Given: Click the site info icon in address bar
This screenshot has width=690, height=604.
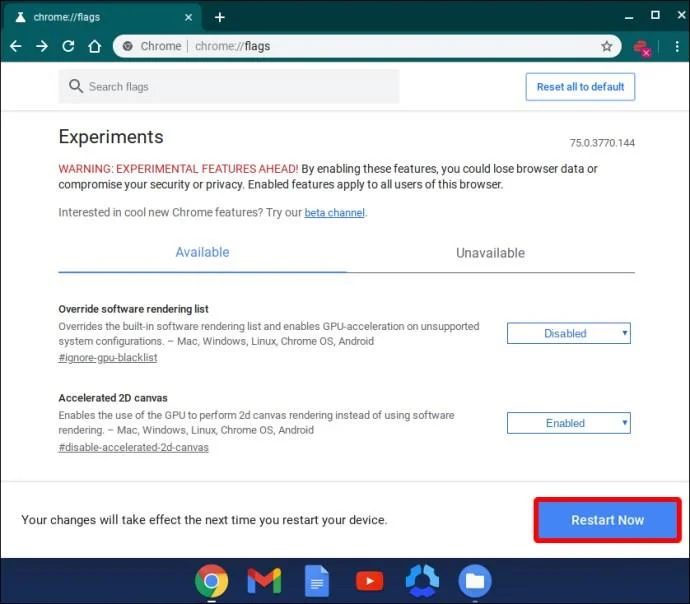Looking at the screenshot, I should point(128,46).
